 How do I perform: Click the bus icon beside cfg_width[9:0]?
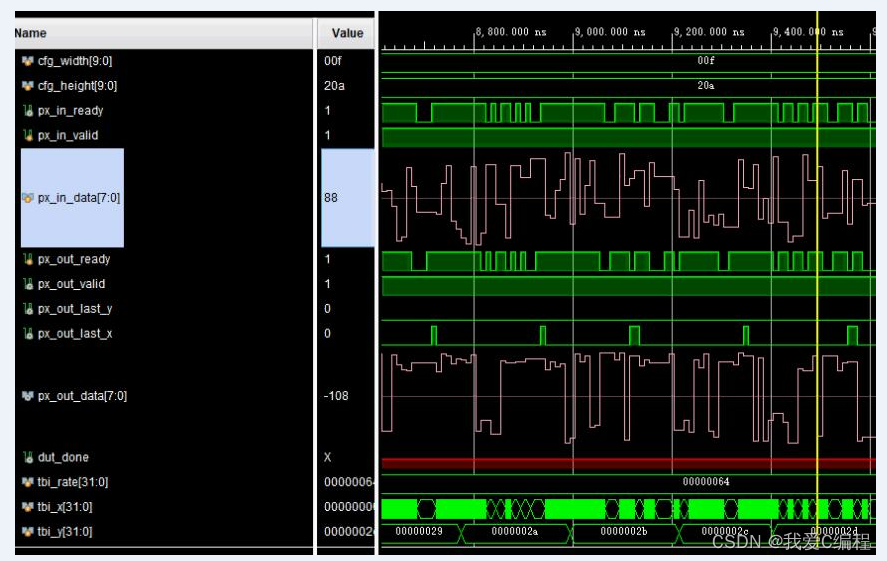point(27,61)
